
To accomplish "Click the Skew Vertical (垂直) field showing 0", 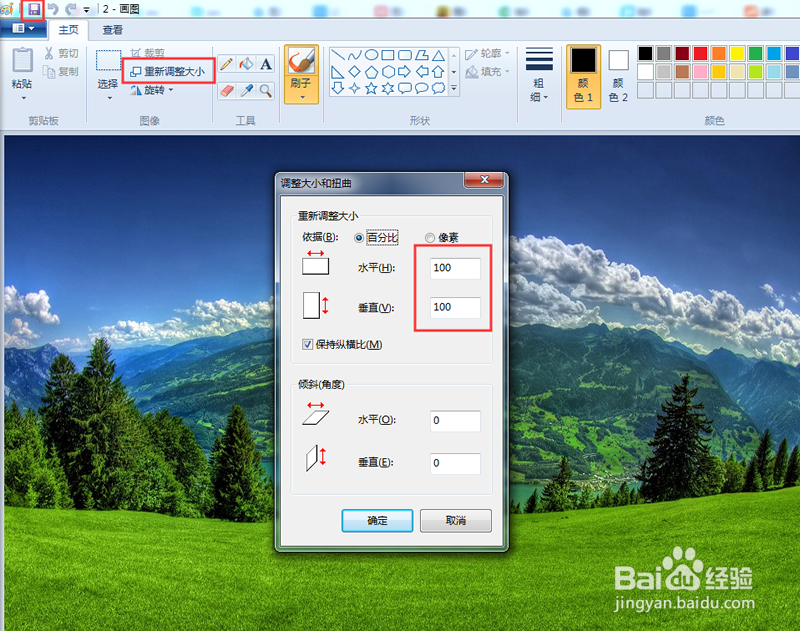I will tap(455, 464).
